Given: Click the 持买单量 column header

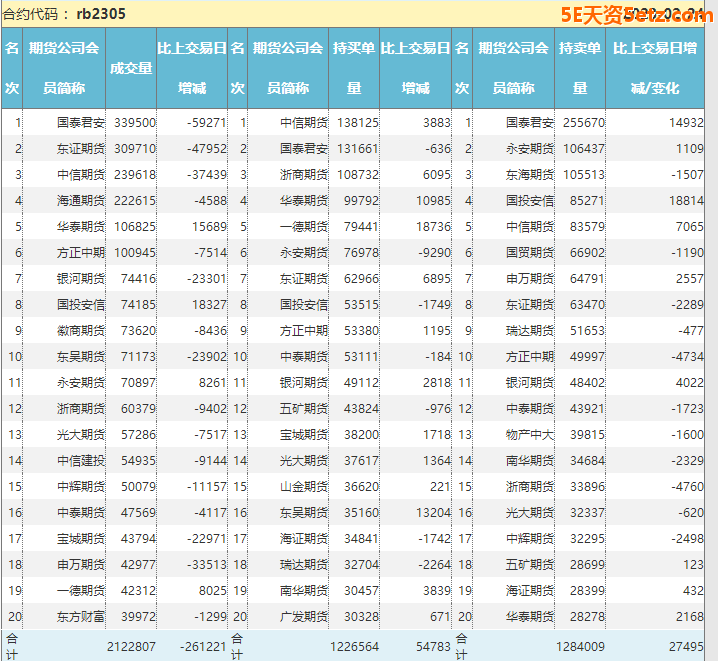Looking at the screenshot, I should pos(354,68).
